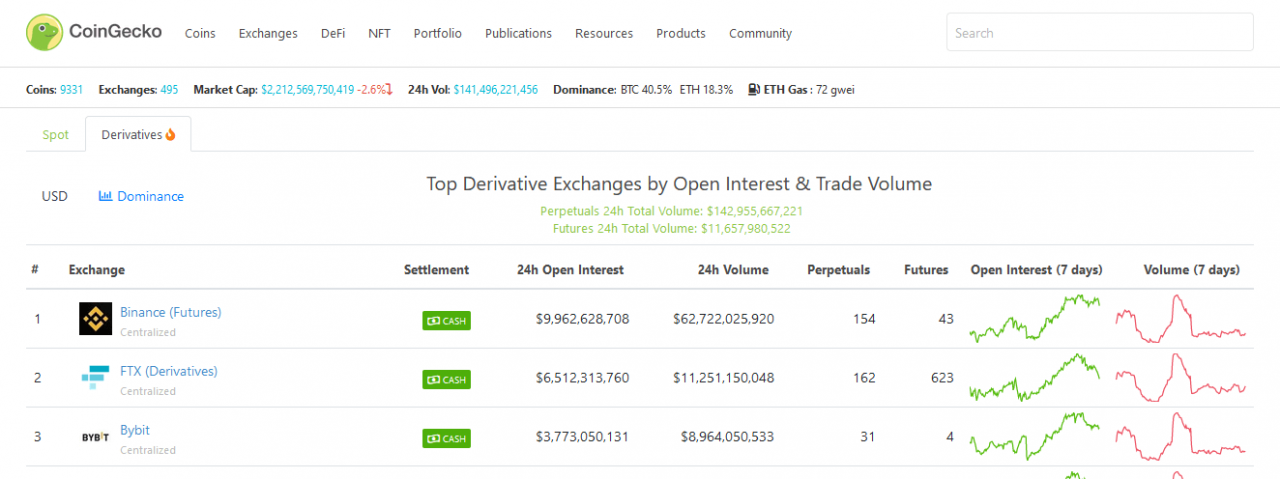Sort by the Exchange column header
The width and height of the screenshot is (1280, 479).
point(97,270)
